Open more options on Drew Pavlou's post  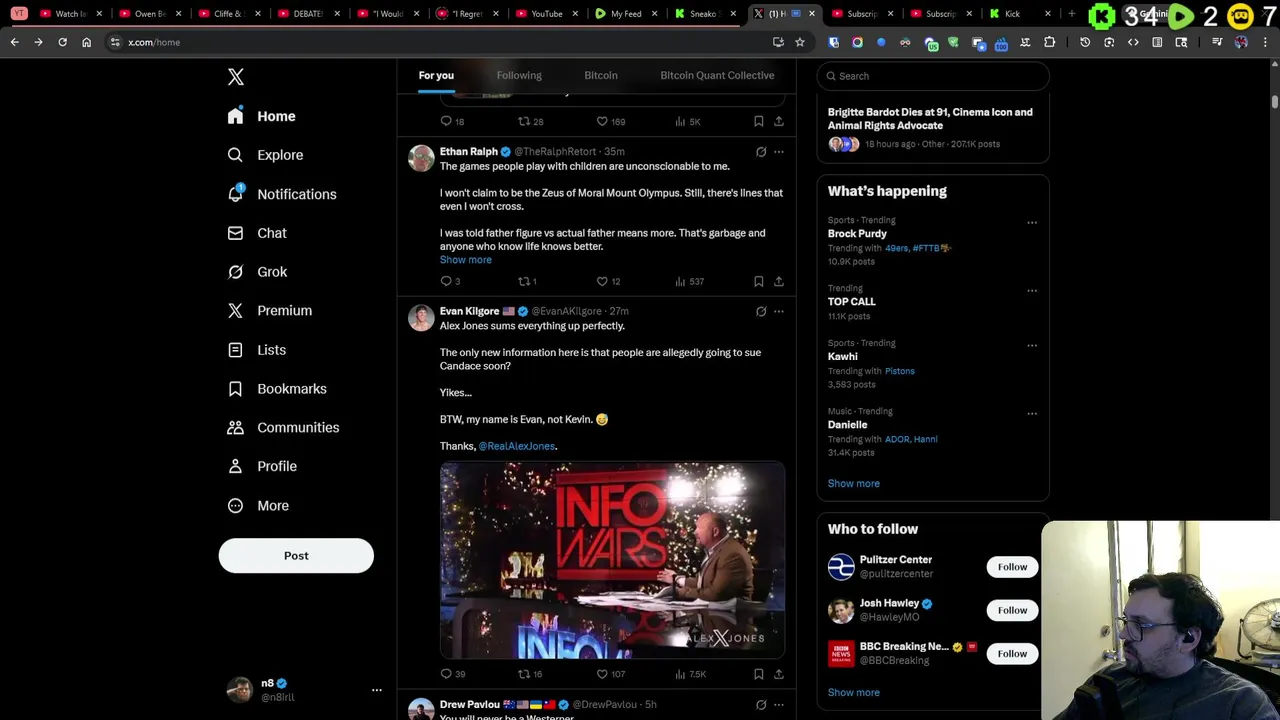779,705
